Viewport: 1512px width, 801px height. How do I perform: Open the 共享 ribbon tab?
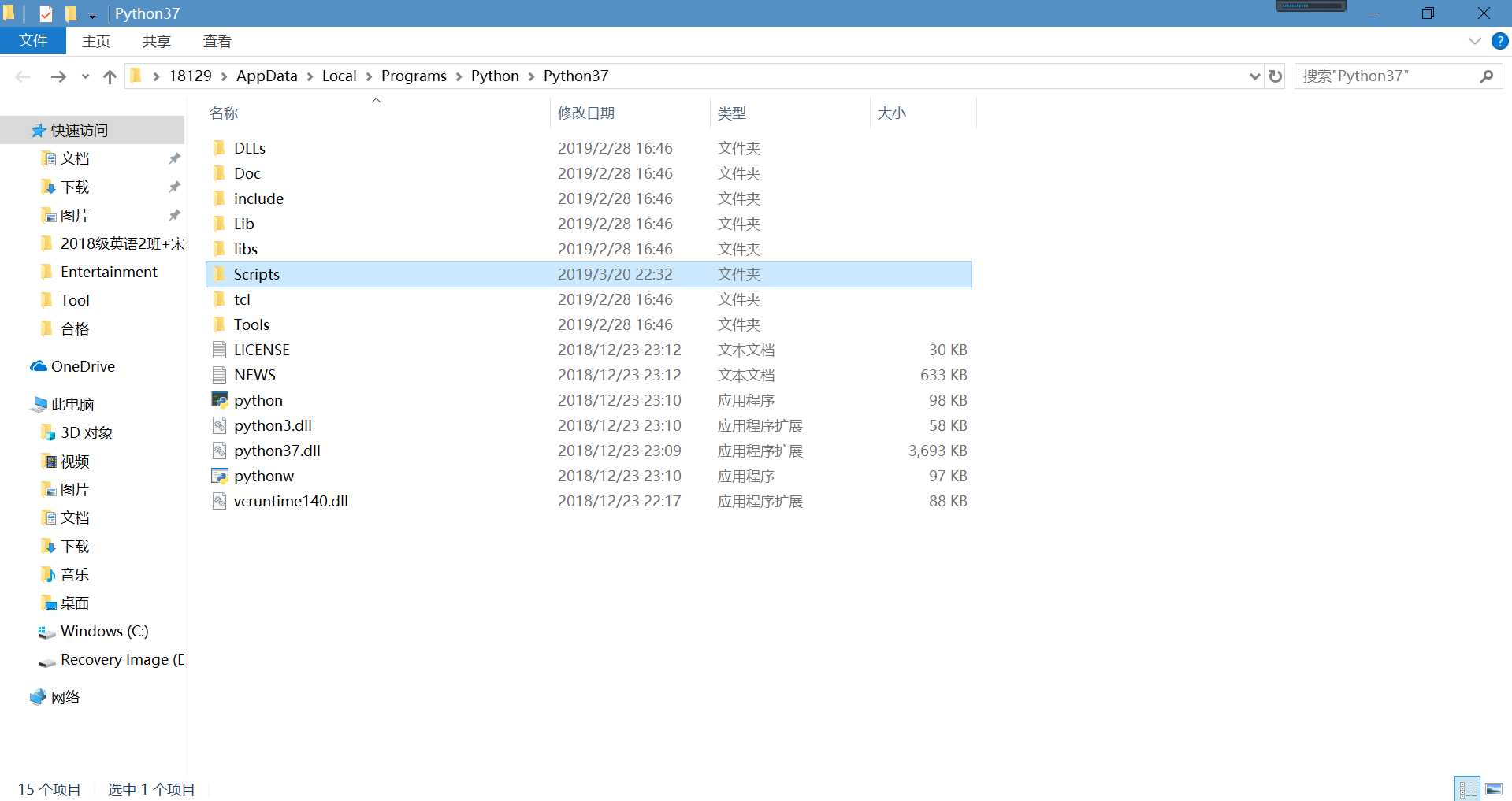[156, 41]
